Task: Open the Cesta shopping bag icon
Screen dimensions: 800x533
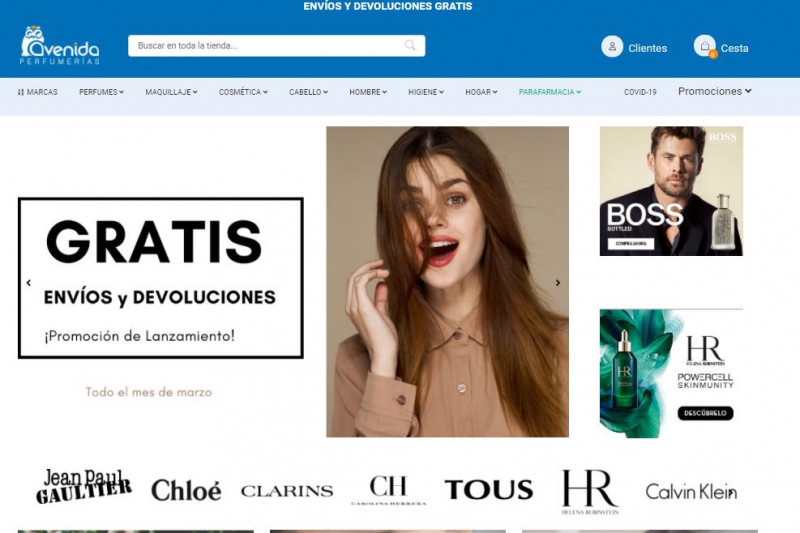Action: (x=705, y=46)
